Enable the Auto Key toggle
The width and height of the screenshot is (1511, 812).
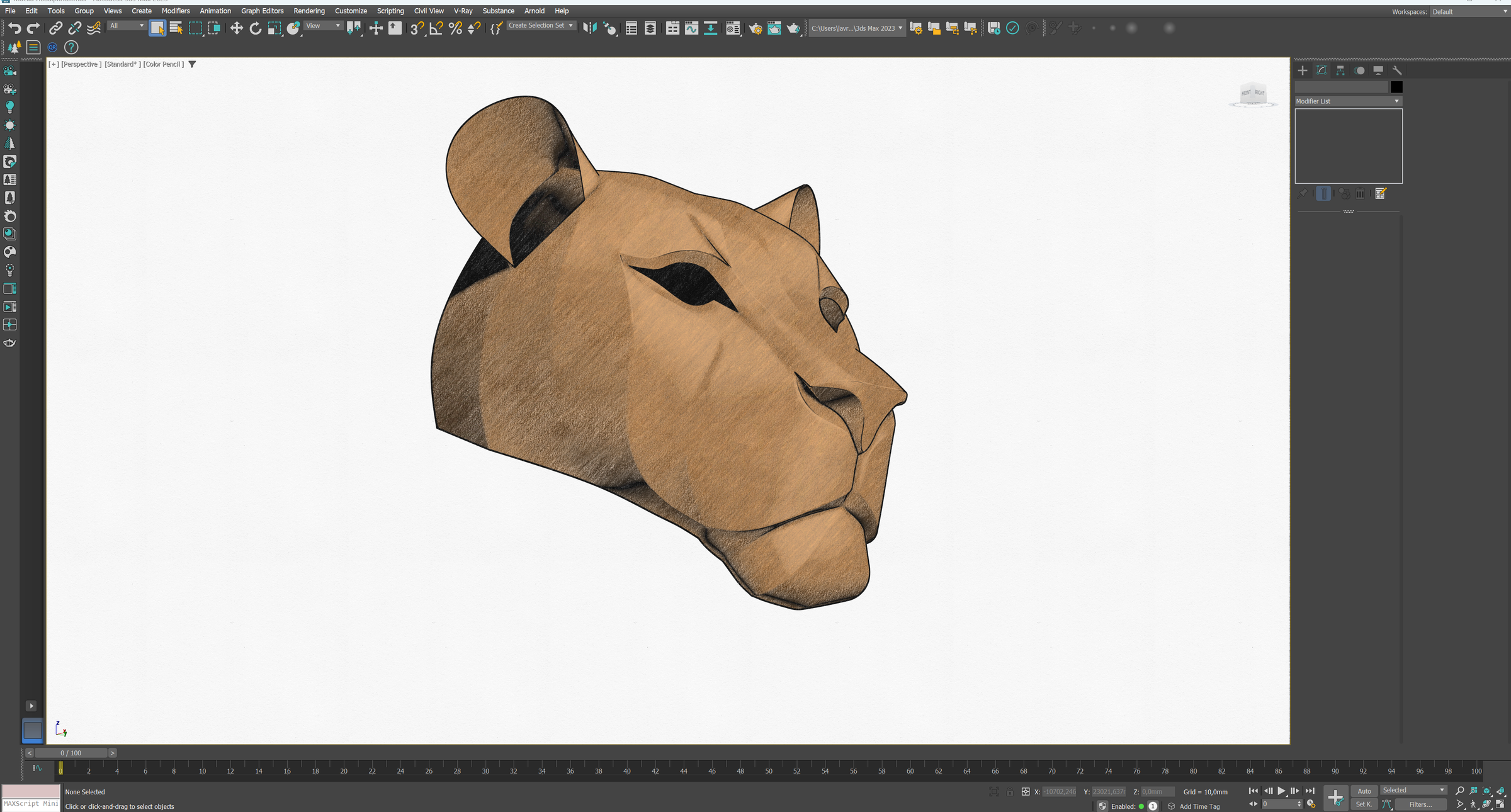[x=1364, y=791]
